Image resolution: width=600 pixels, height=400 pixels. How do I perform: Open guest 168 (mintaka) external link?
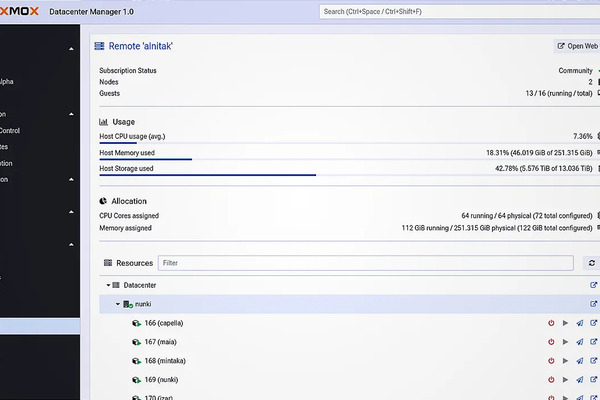point(593,361)
